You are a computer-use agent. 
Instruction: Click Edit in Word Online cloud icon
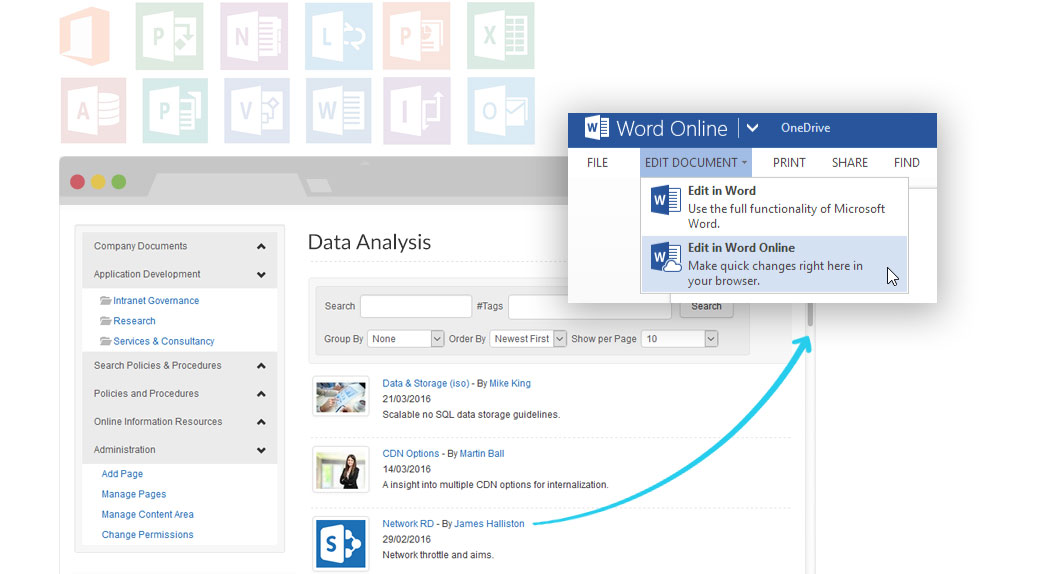click(665, 257)
